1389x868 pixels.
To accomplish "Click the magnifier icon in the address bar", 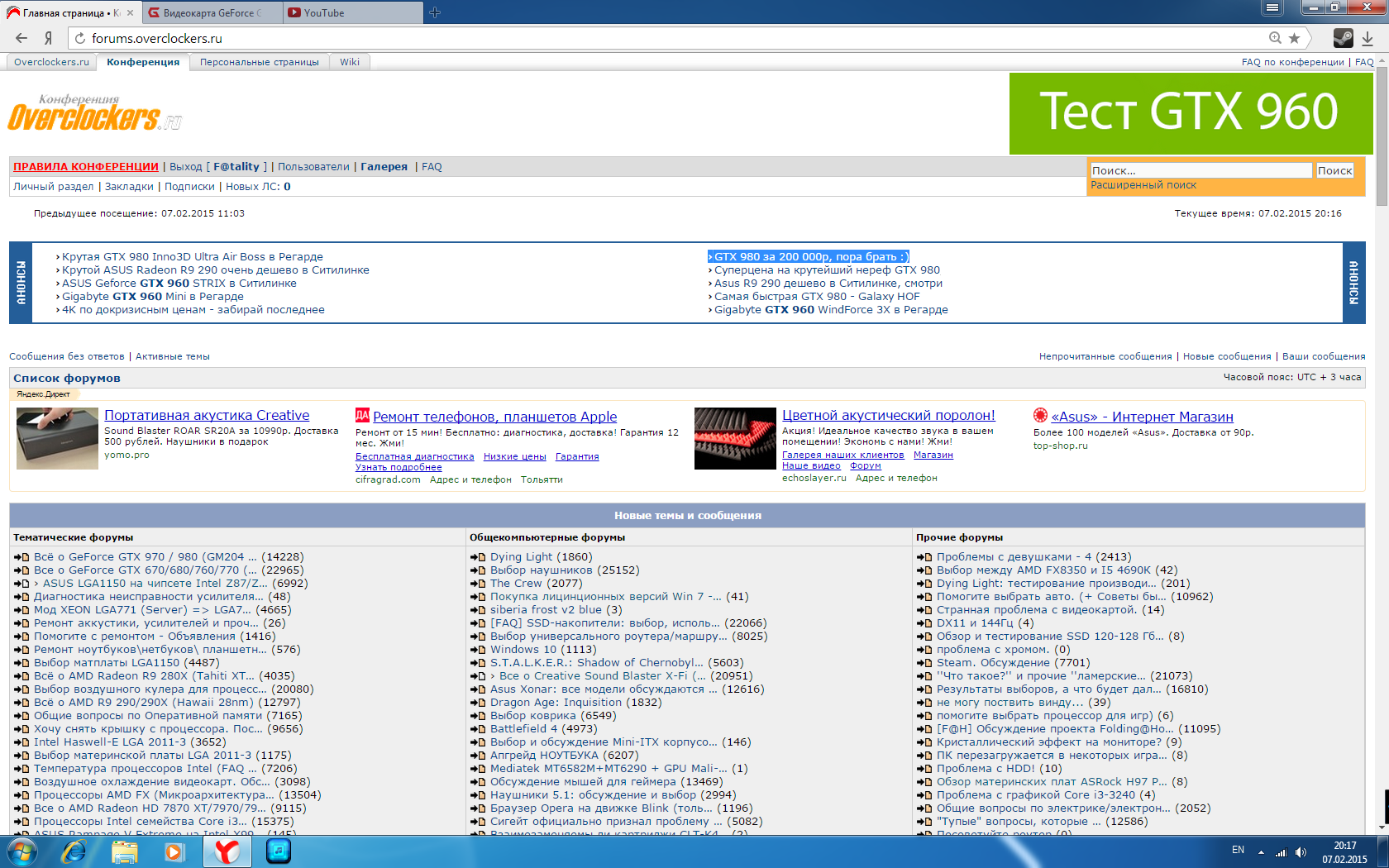I will [1275, 38].
